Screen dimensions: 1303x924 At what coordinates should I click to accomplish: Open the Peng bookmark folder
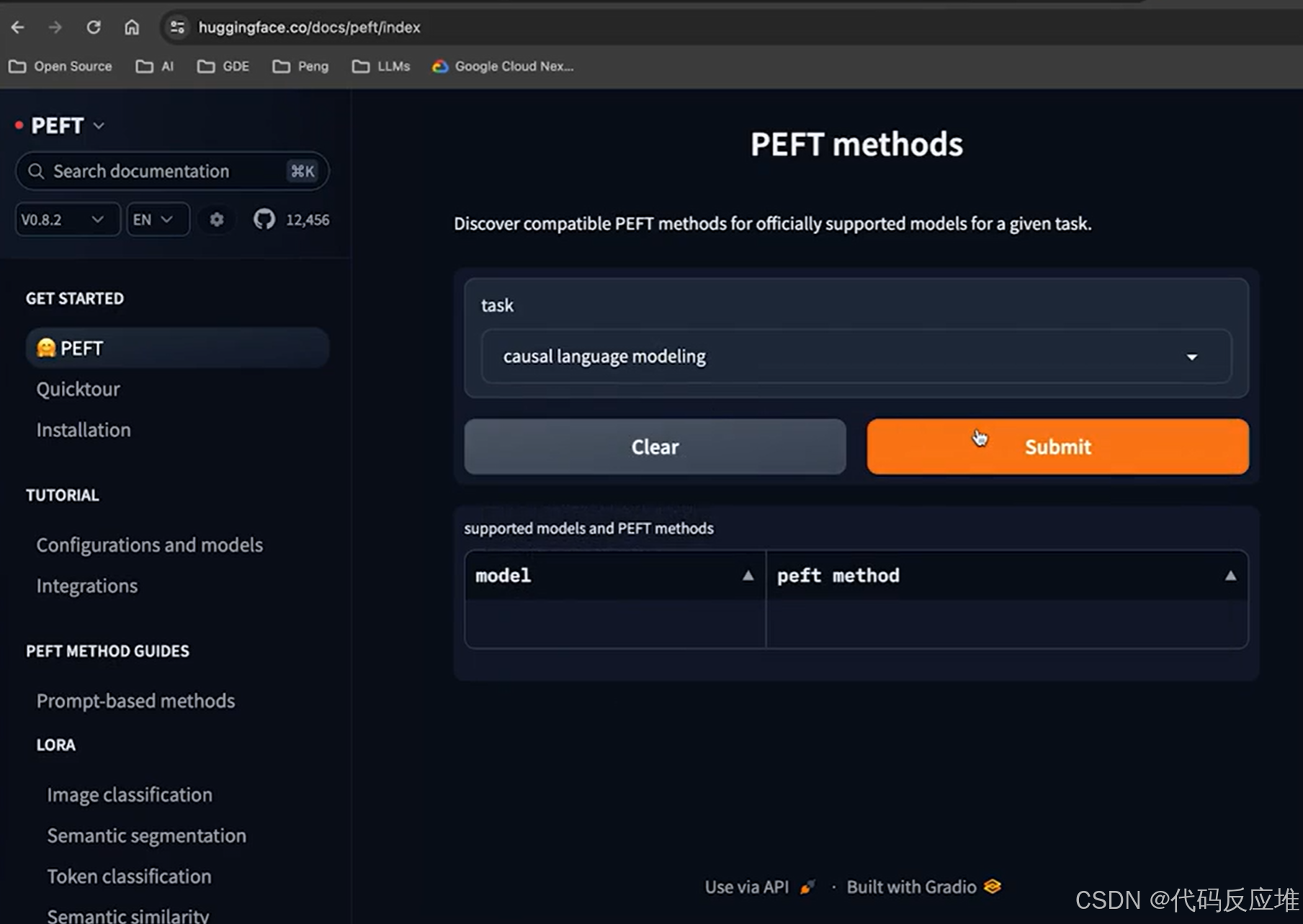click(x=300, y=66)
